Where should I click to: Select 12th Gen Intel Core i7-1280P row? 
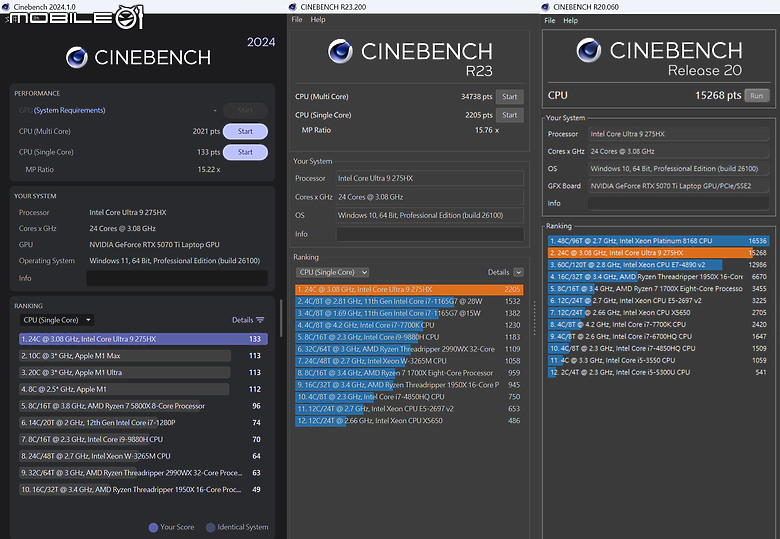(x=141, y=423)
